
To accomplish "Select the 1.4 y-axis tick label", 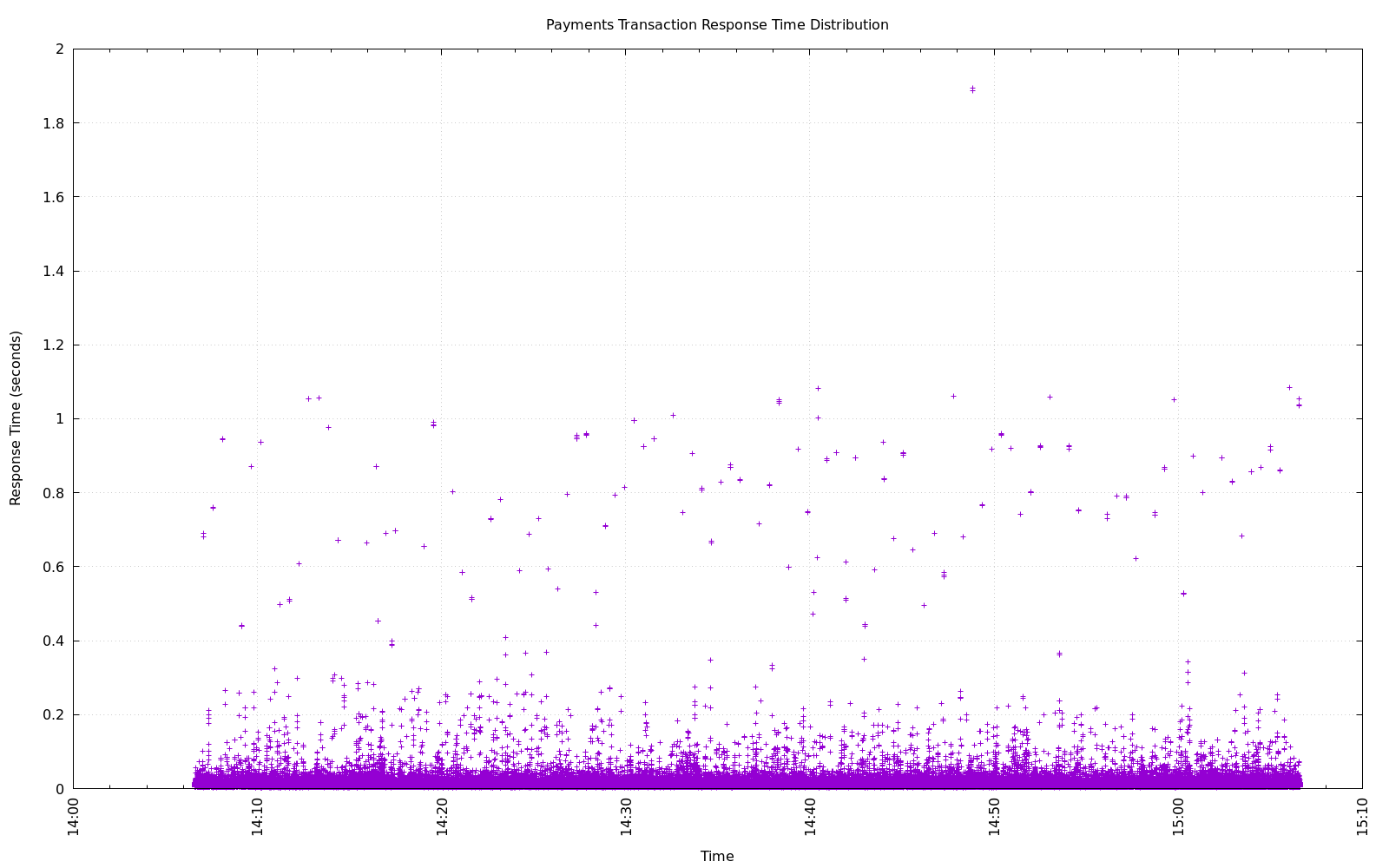I will 54,272.
